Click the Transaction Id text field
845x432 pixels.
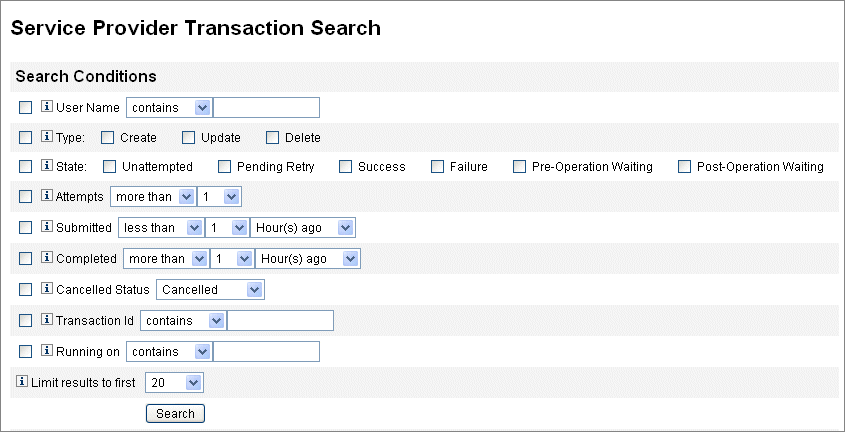pyautogui.click(x=280, y=321)
